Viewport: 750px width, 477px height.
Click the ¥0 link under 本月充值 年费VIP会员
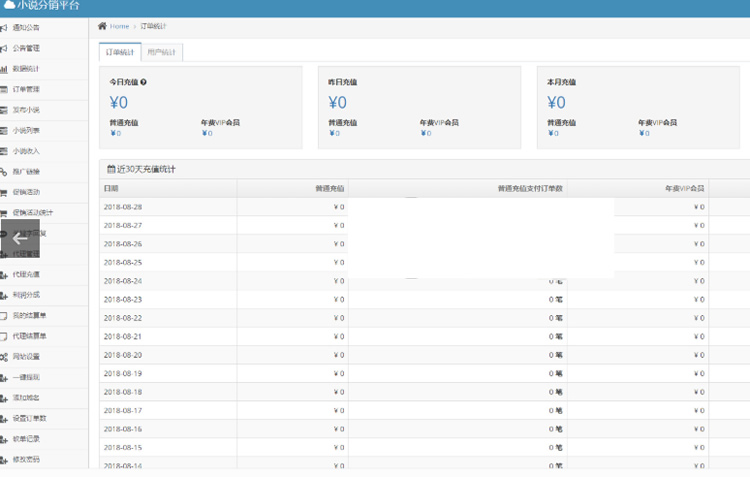coord(643,133)
